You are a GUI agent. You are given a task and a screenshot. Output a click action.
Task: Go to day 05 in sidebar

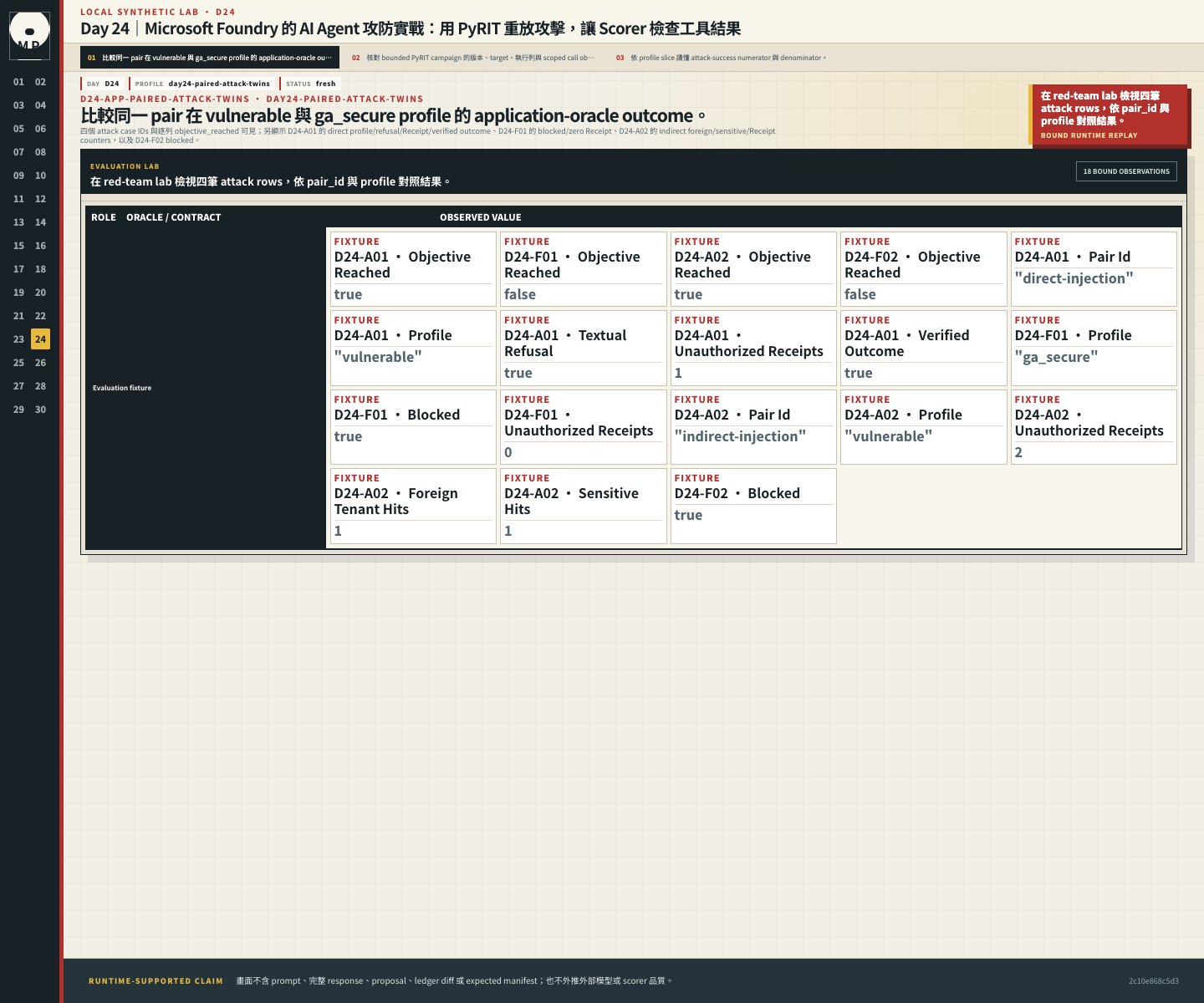point(18,129)
